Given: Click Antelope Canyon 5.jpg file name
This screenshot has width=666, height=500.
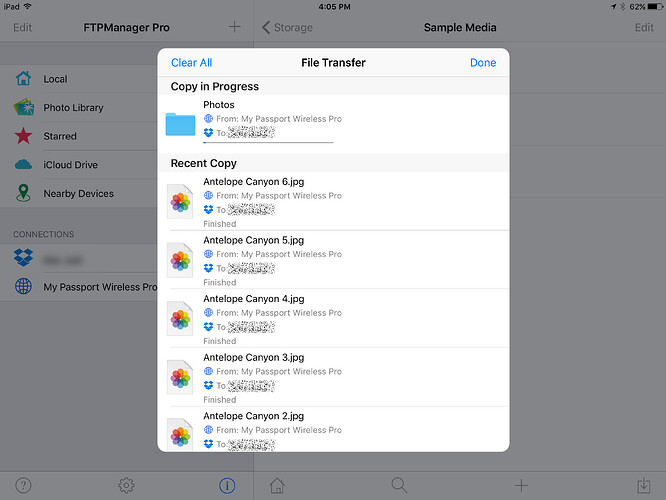Looking at the screenshot, I should pos(254,240).
